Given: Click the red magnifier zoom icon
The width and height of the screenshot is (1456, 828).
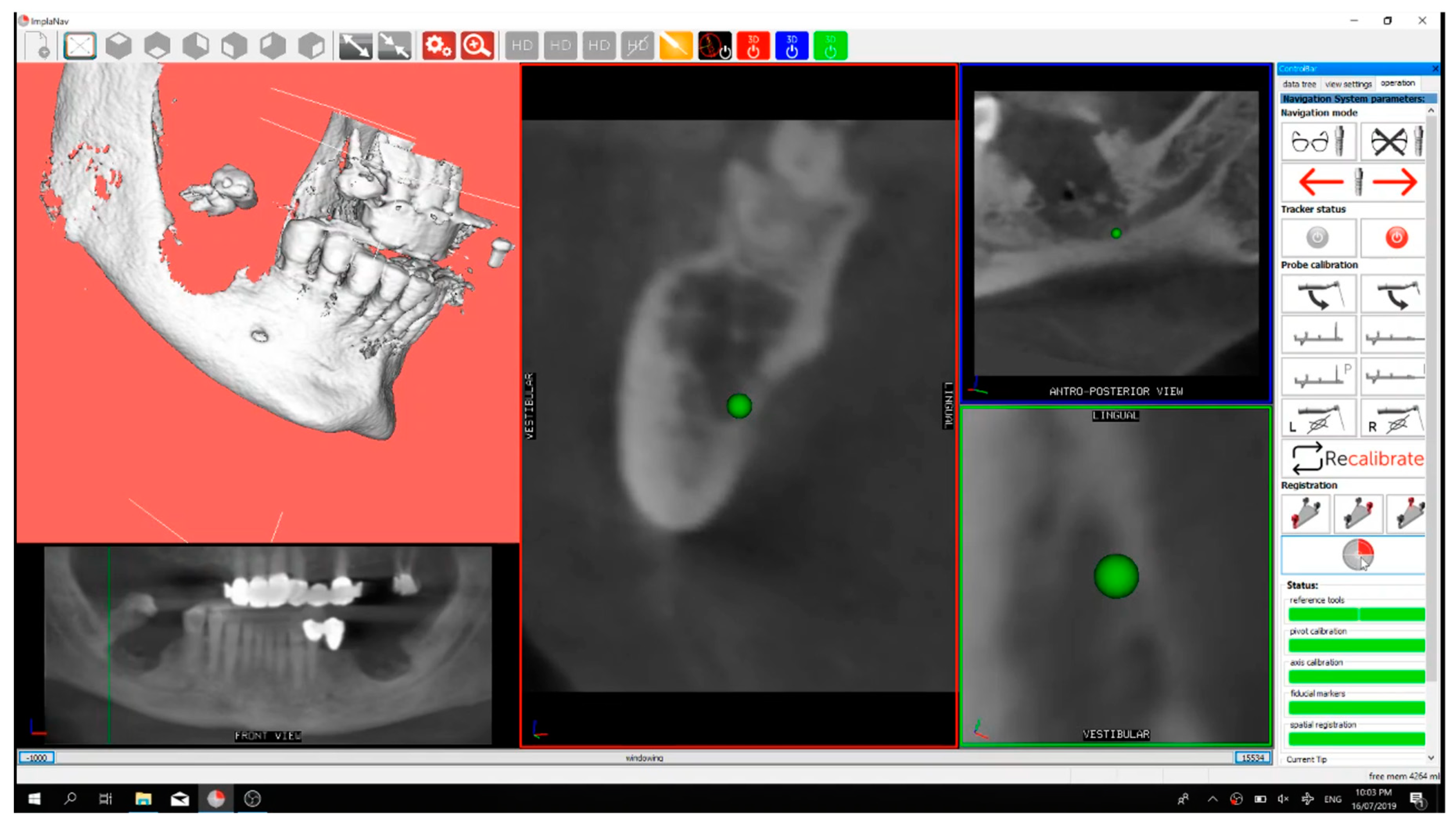Looking at the screenshot, I should click(476, 46).
